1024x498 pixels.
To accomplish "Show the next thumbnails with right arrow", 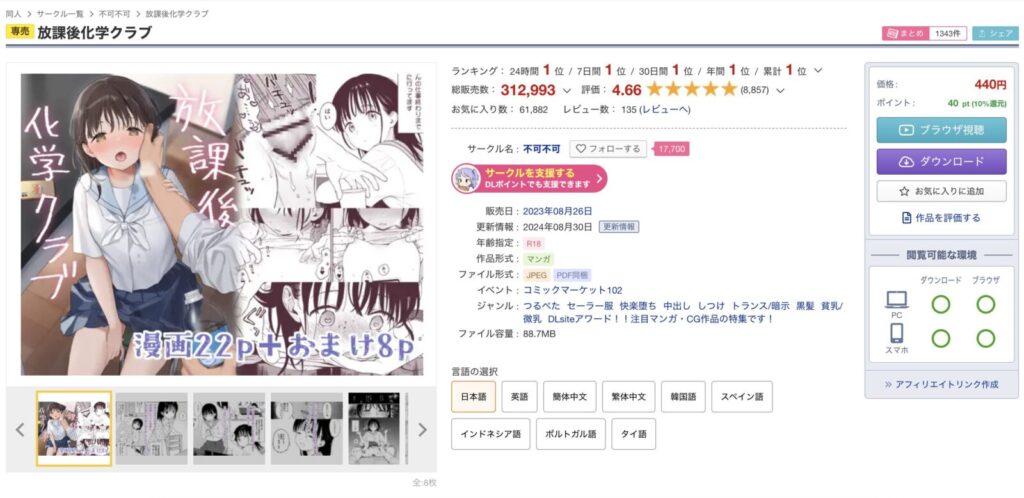I will (x=423, y=429).
